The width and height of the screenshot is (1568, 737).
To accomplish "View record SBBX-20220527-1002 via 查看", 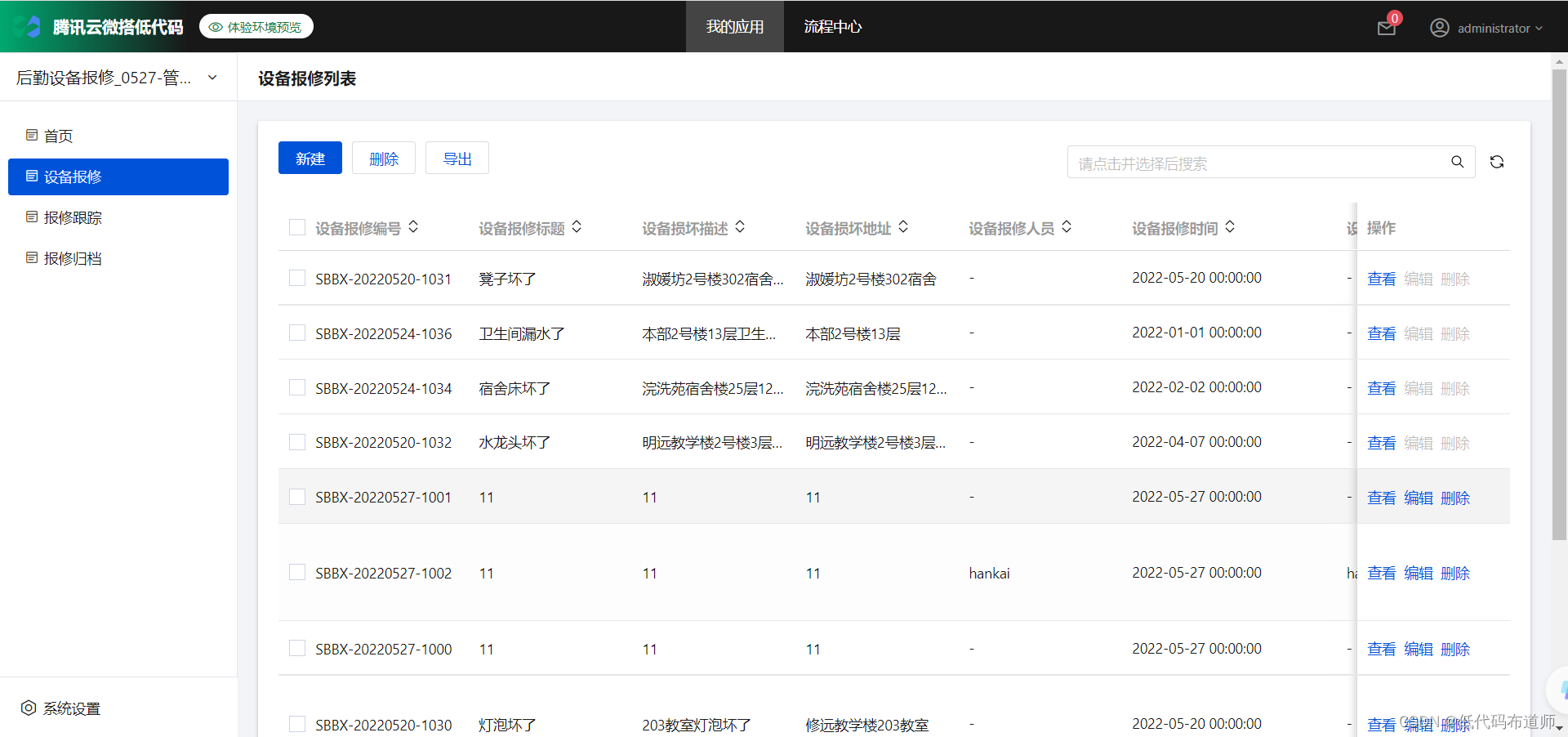I will (x=1382, y=573).
